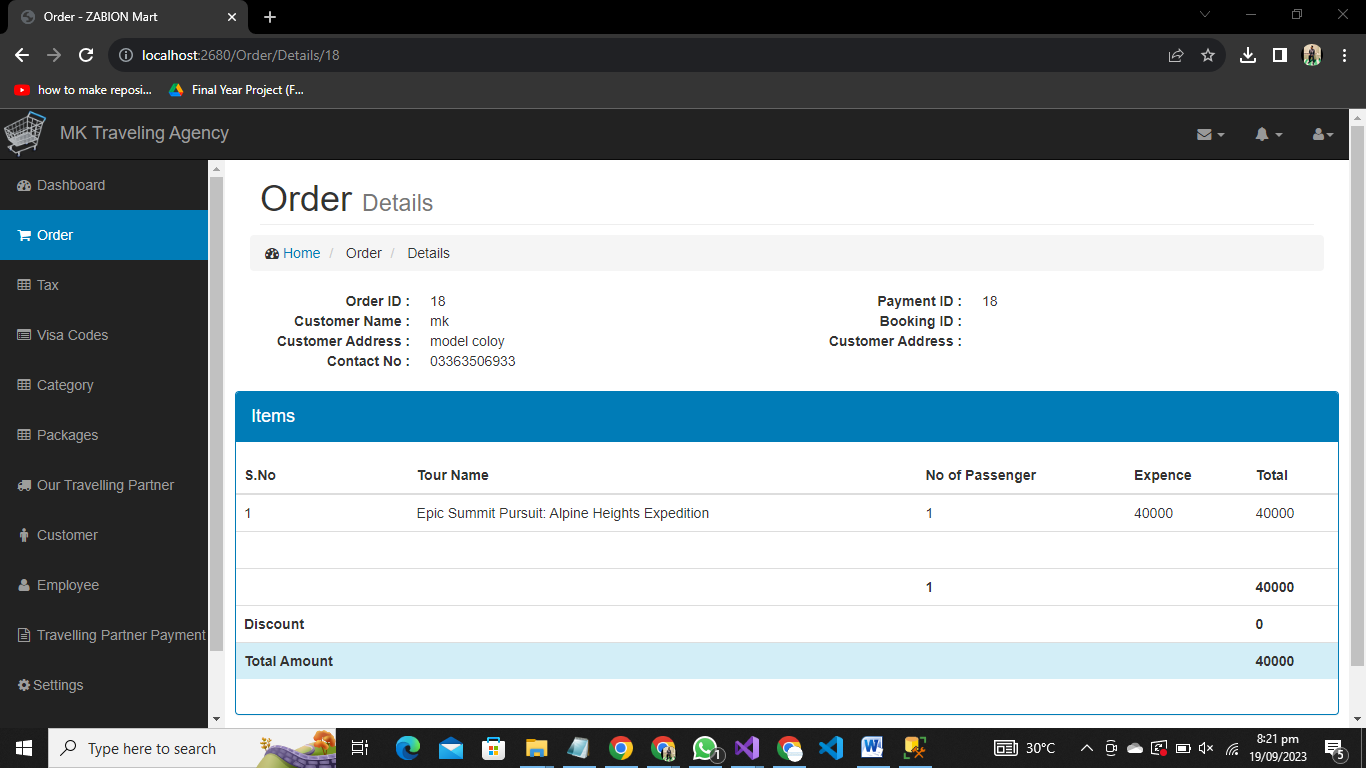Open the Order breadcrumb link

[x=364, y=253]
